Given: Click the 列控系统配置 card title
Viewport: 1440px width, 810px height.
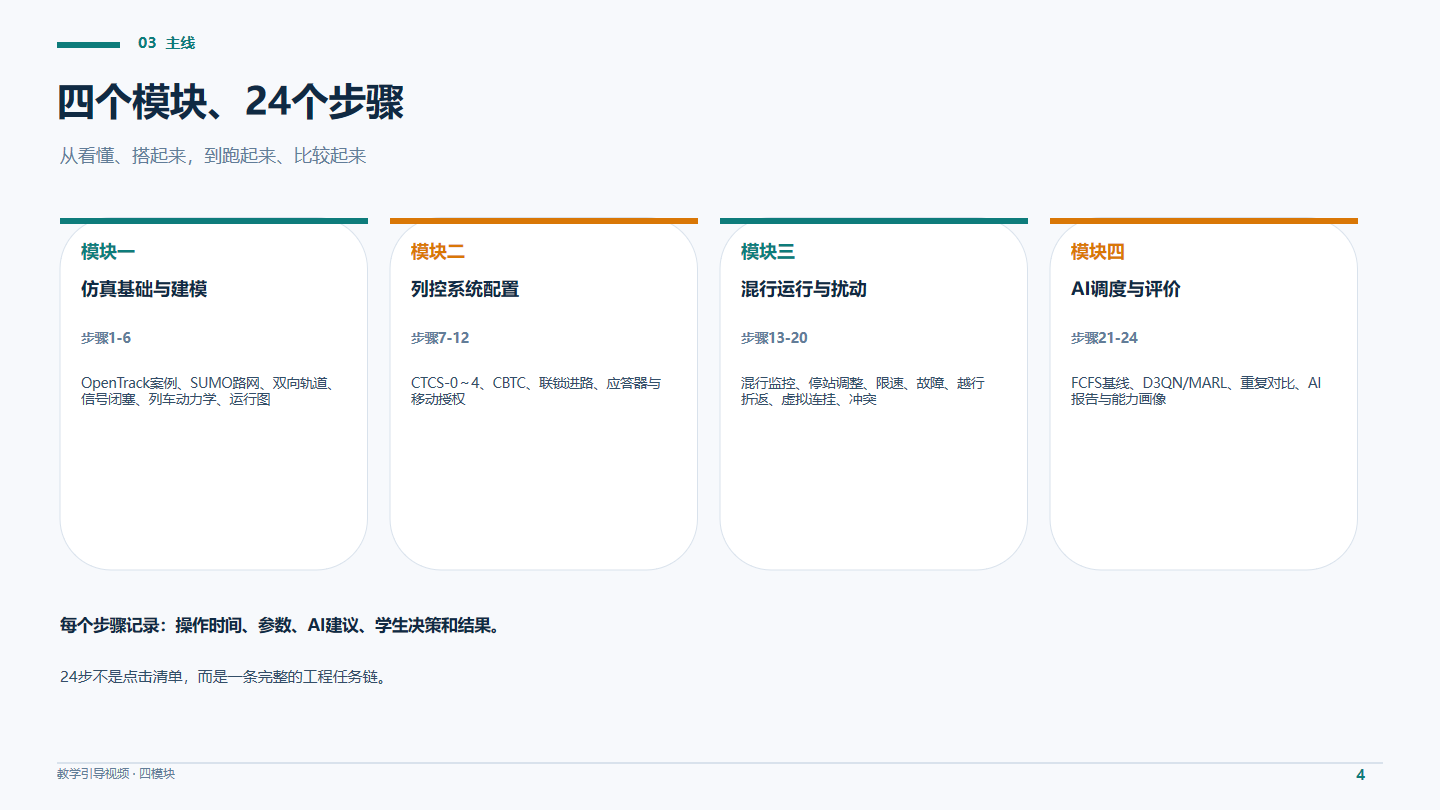Looking at the screenshot, I should [x=465, y=289].
